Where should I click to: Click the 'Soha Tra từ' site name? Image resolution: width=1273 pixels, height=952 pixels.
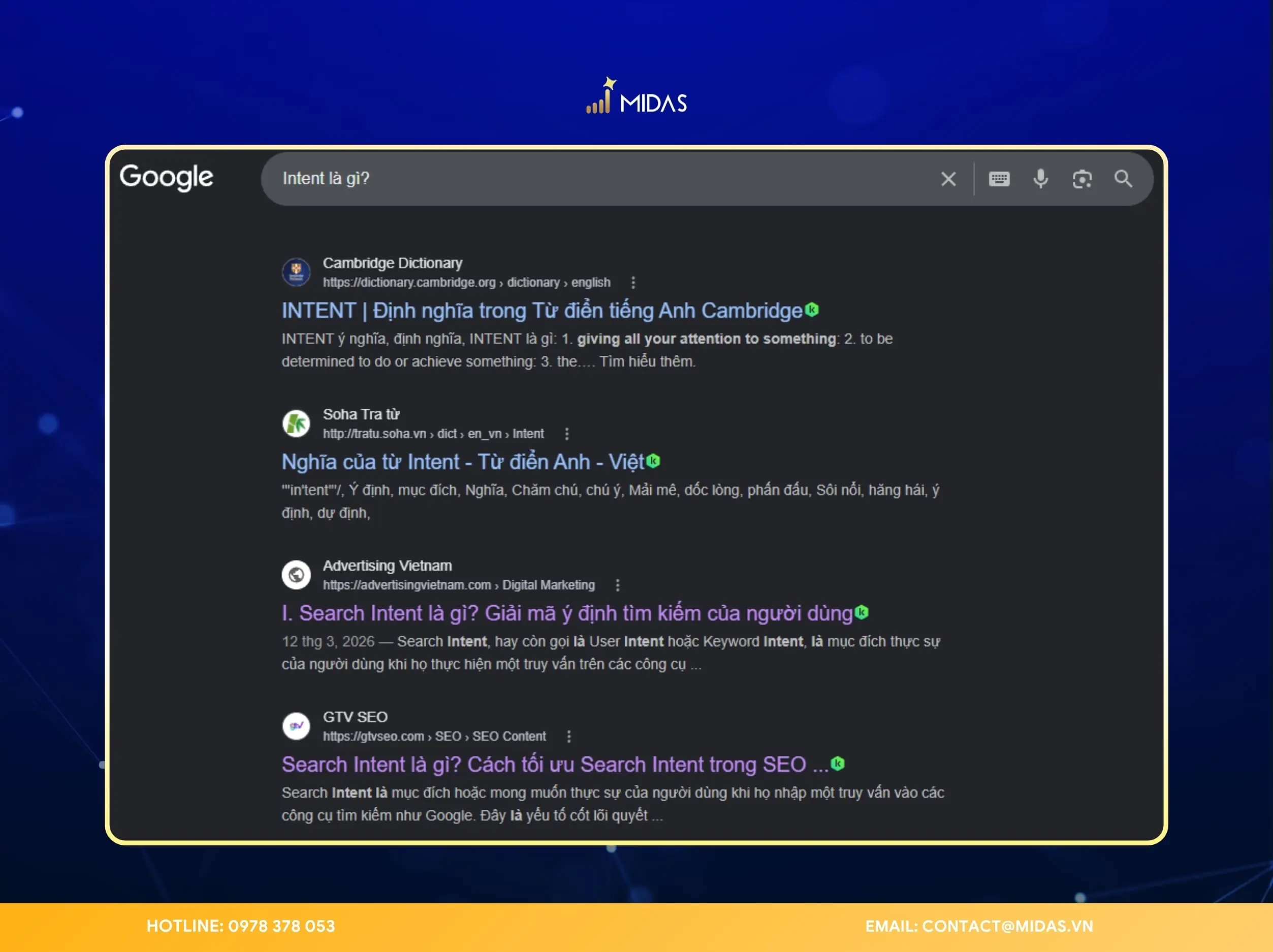coord(361,414)
